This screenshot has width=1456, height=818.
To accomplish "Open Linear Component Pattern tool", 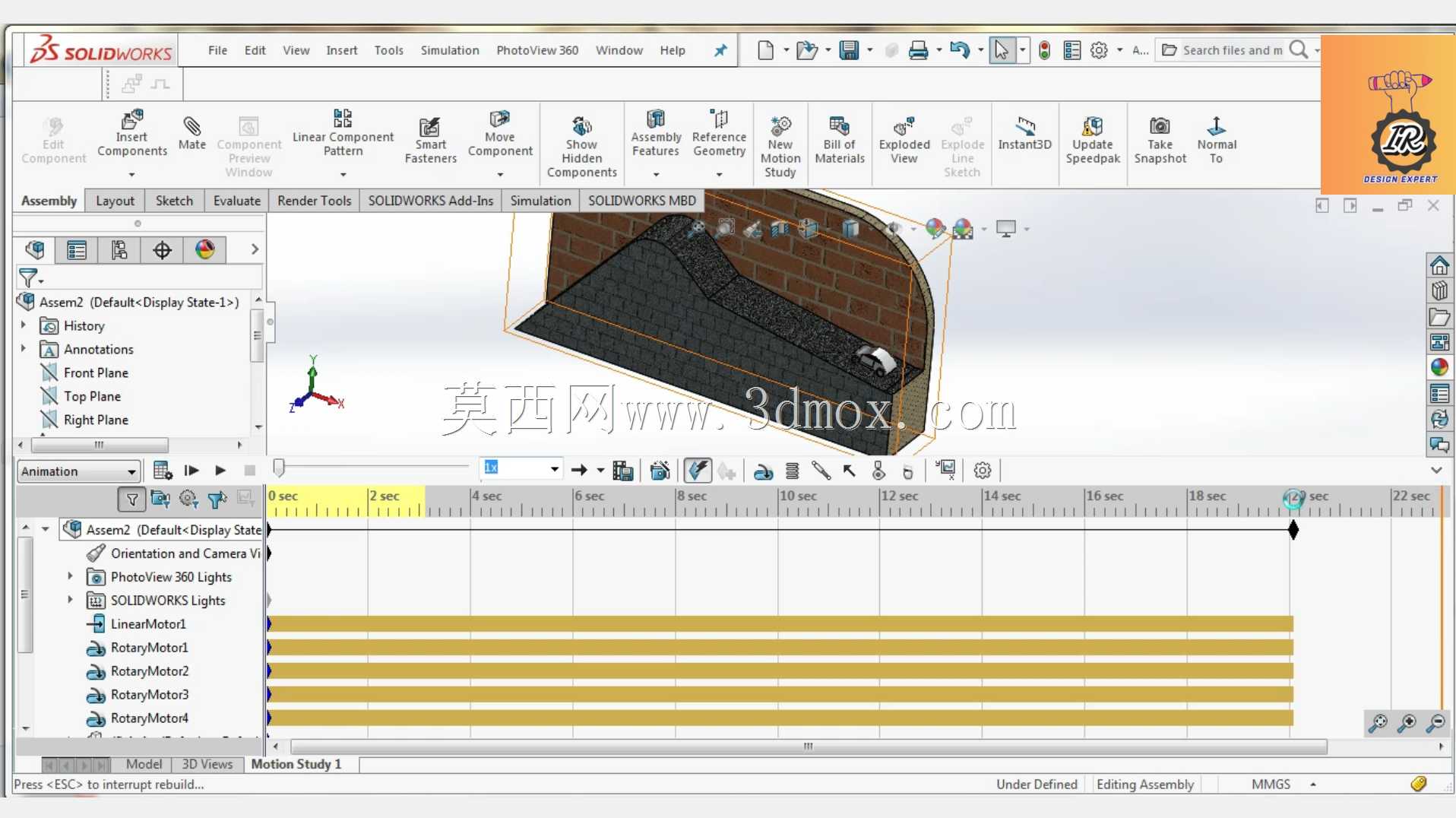I will coord(343,134).
